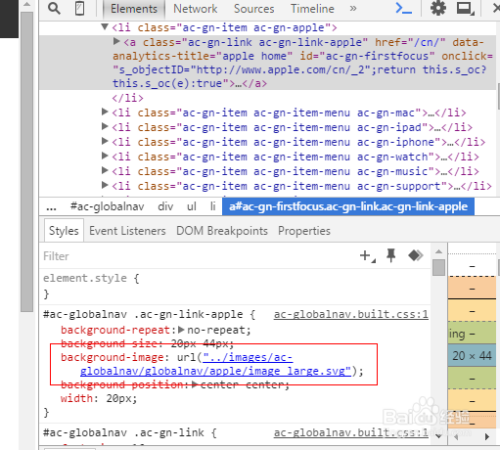Expand the ac-gn-support list item
Screen dimensions: 500x450
click(105, 185)
